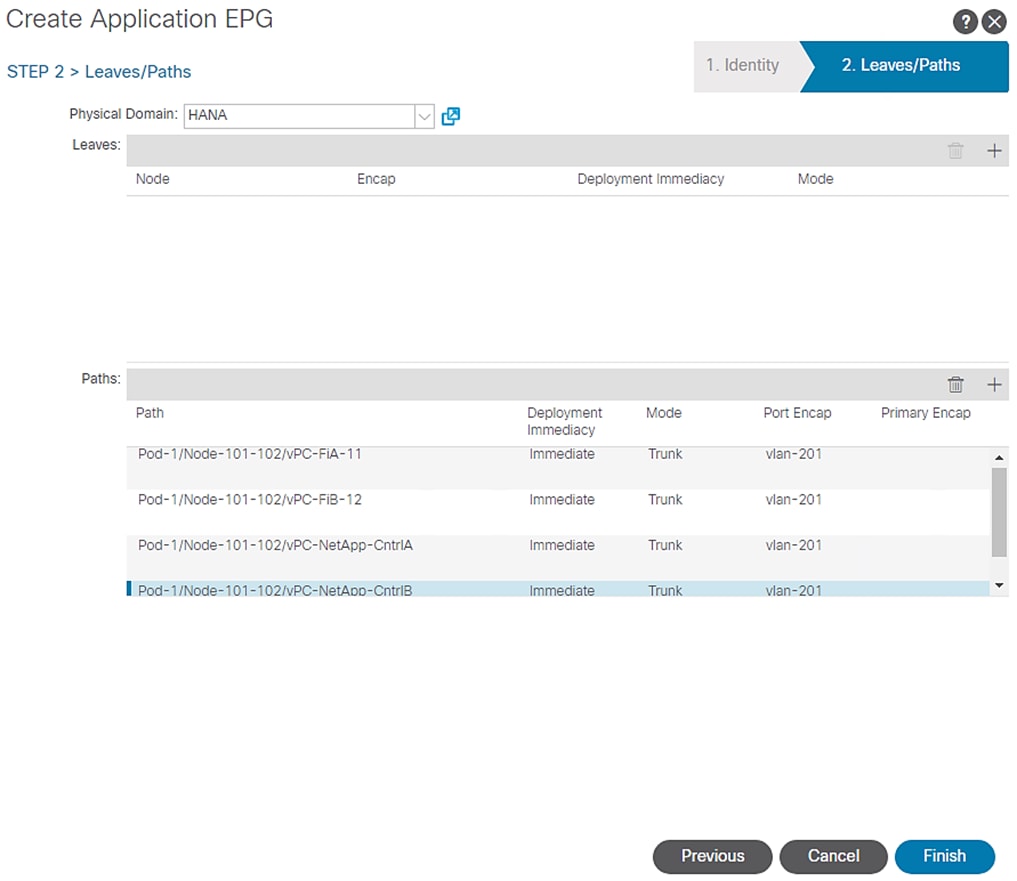Click the Finish button
Viewport: 1017px width, 881px height.
click(x=944, y=856)
